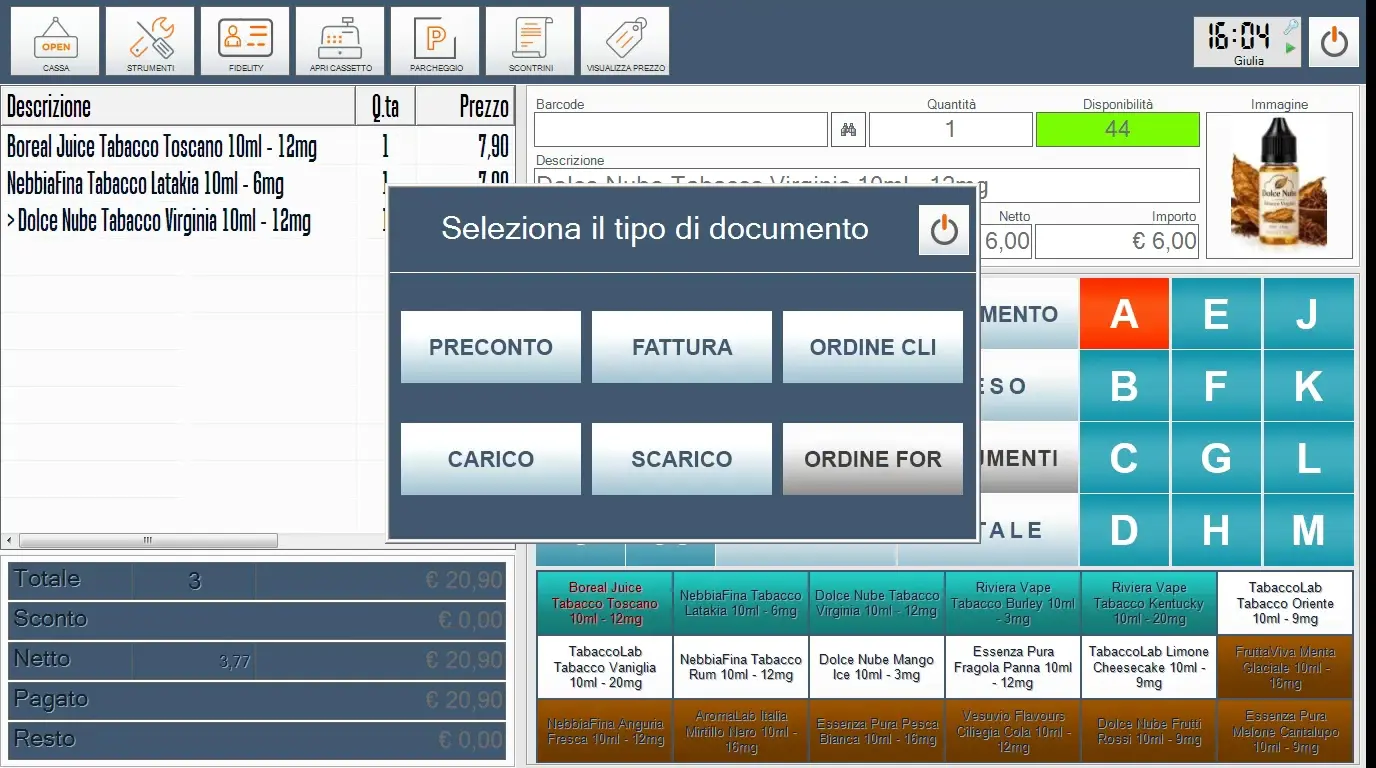Add Vesuvio Flavours Ciliegia Cola tile
1376x768 pixels.
(x=1013, y=731)
